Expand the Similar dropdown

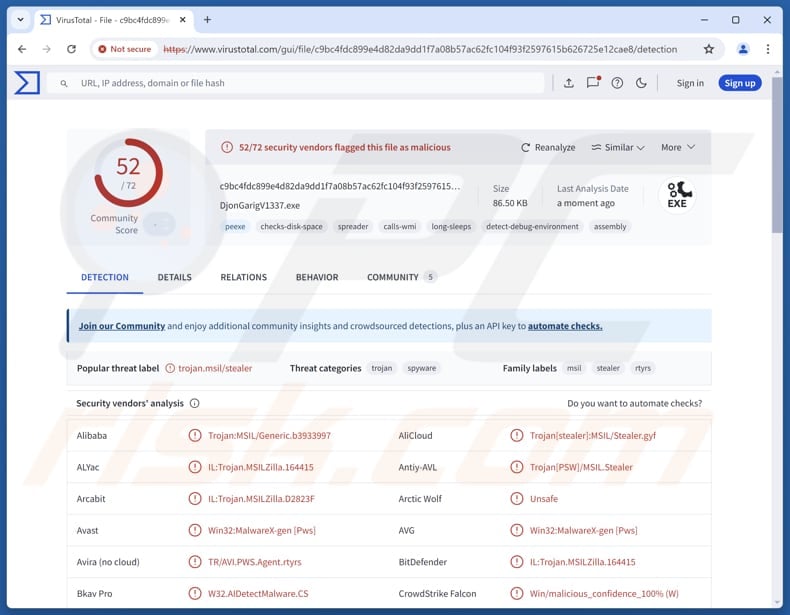618,147
